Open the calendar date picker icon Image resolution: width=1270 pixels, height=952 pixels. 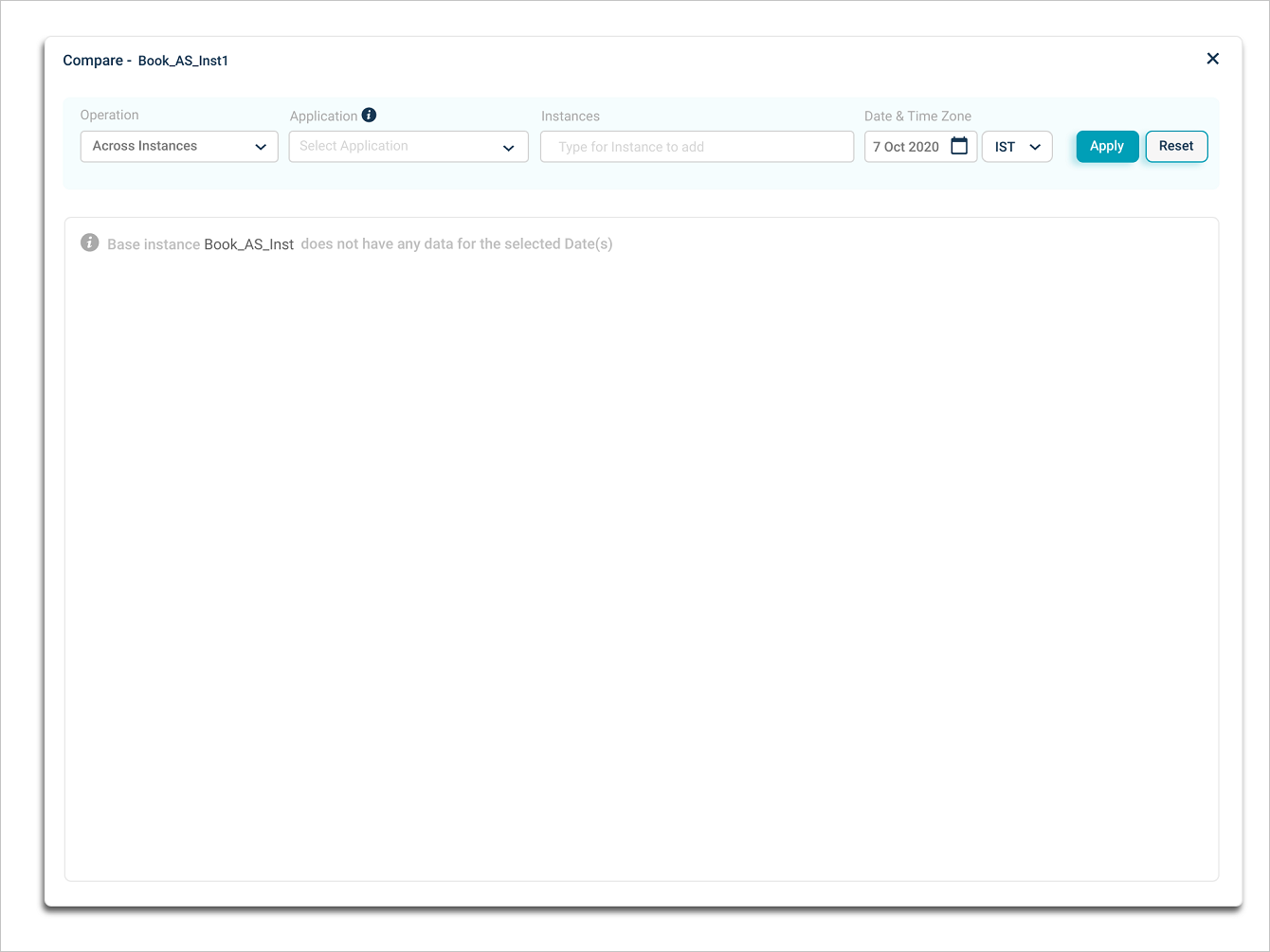click(959, 146)
